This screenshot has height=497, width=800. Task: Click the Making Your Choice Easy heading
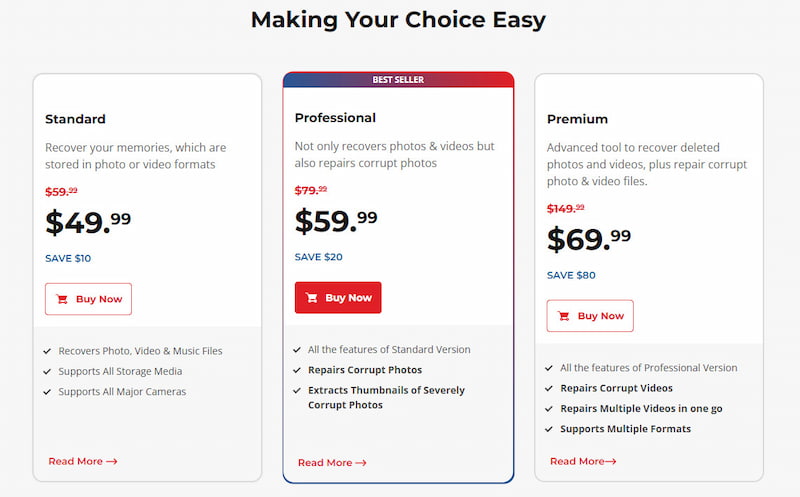pos(398,20)
